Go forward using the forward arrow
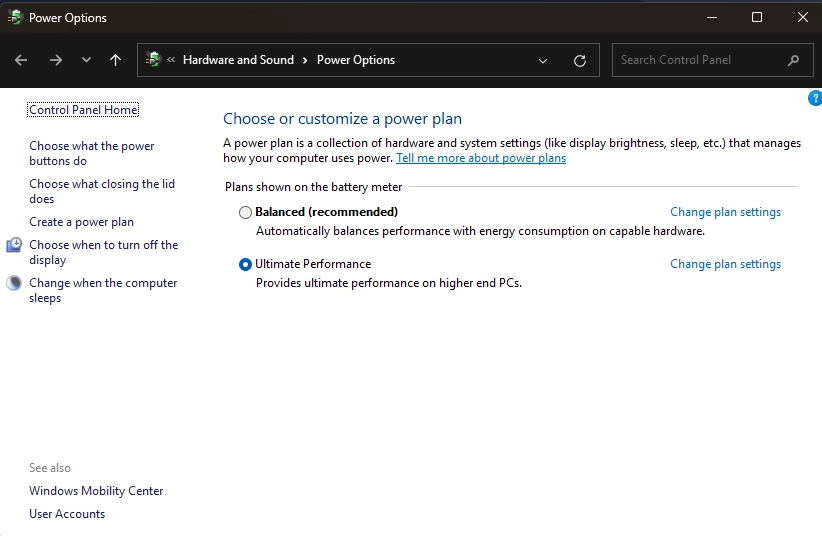This screenshot has height=536, width=822. (x=56, y=60)
